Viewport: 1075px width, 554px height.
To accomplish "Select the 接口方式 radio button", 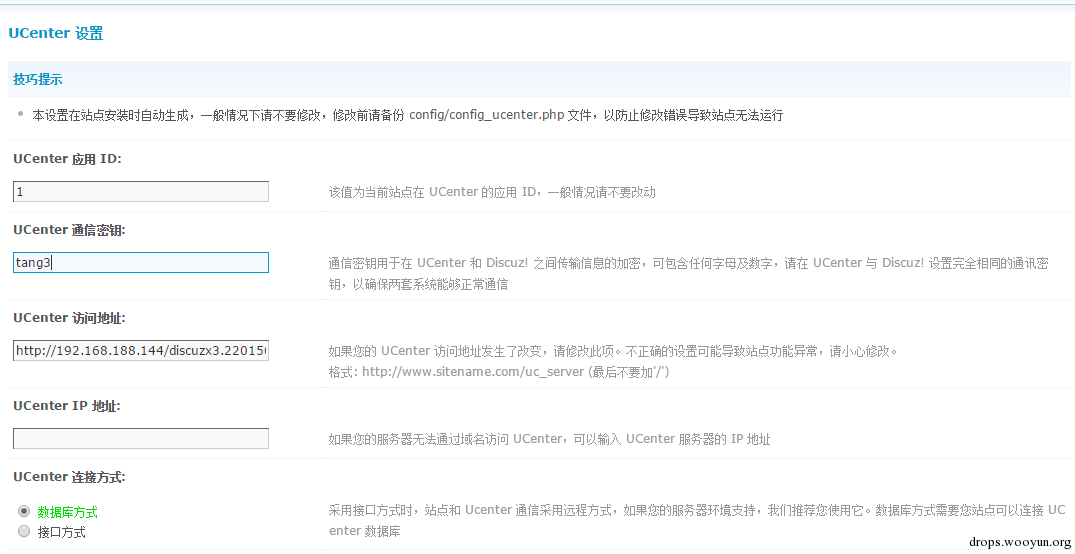I will 24,531.
